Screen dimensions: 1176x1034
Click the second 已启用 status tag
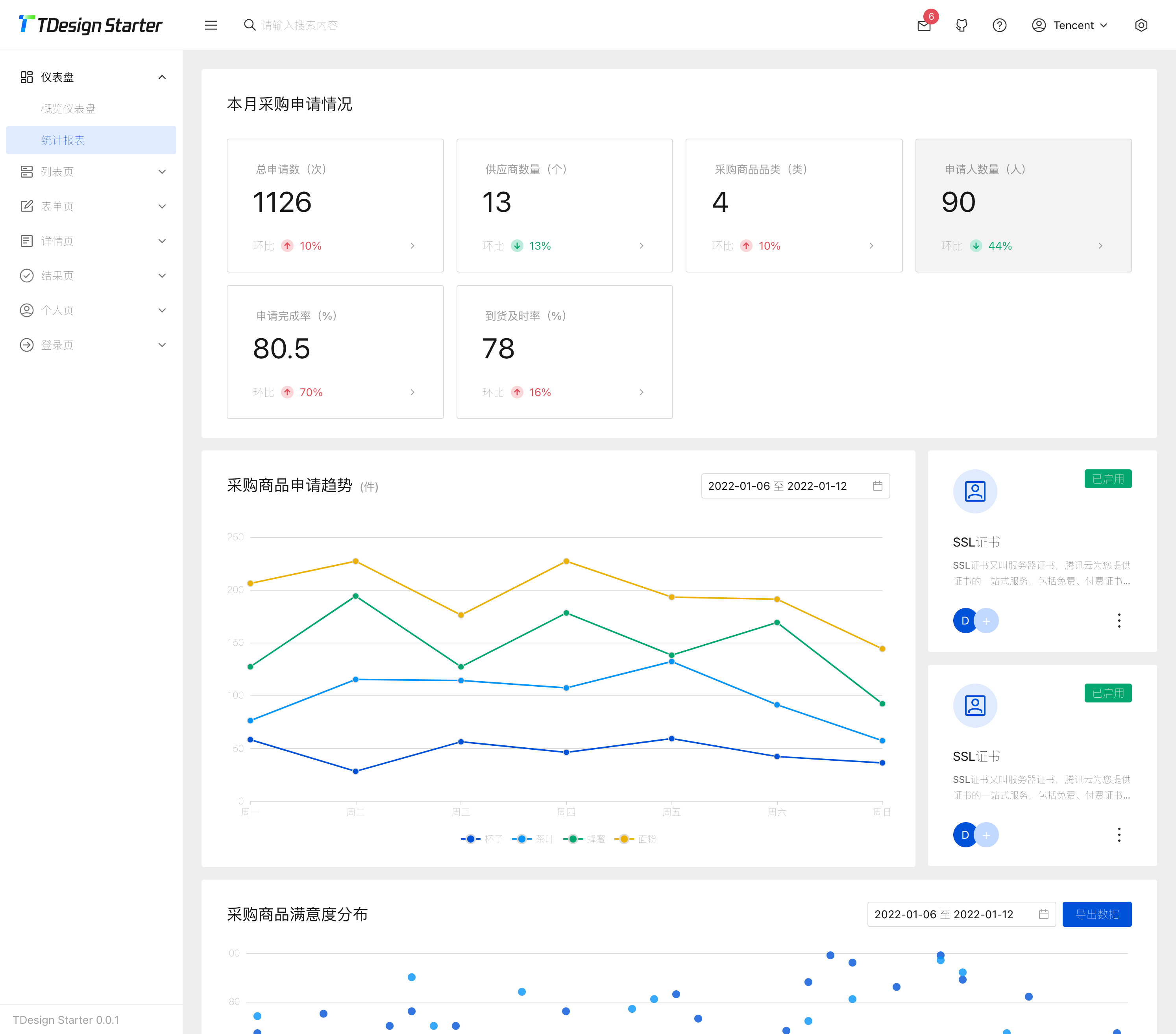click(x=1108, y=693)
